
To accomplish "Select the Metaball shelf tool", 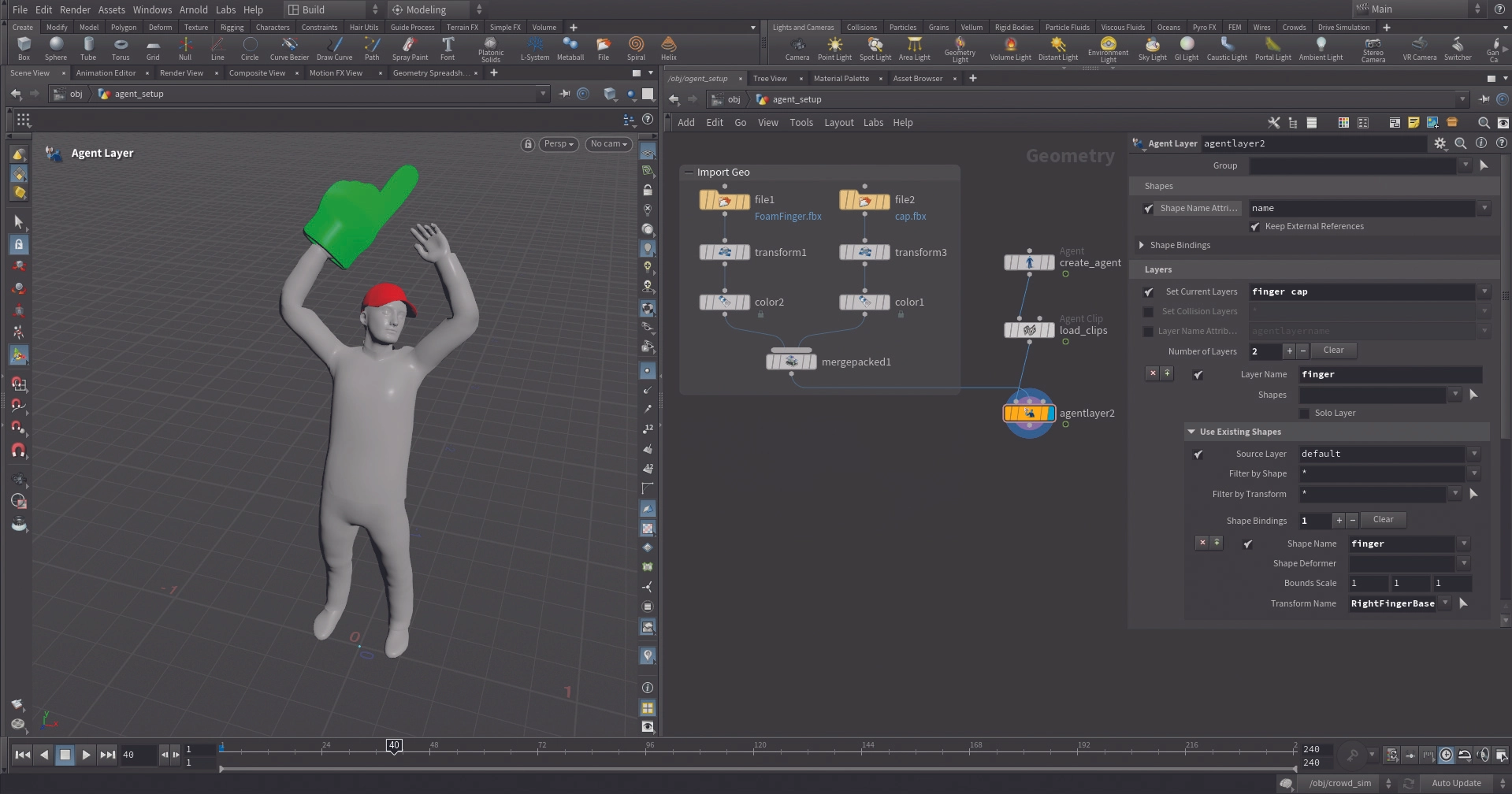I will [x=570, y=49].
